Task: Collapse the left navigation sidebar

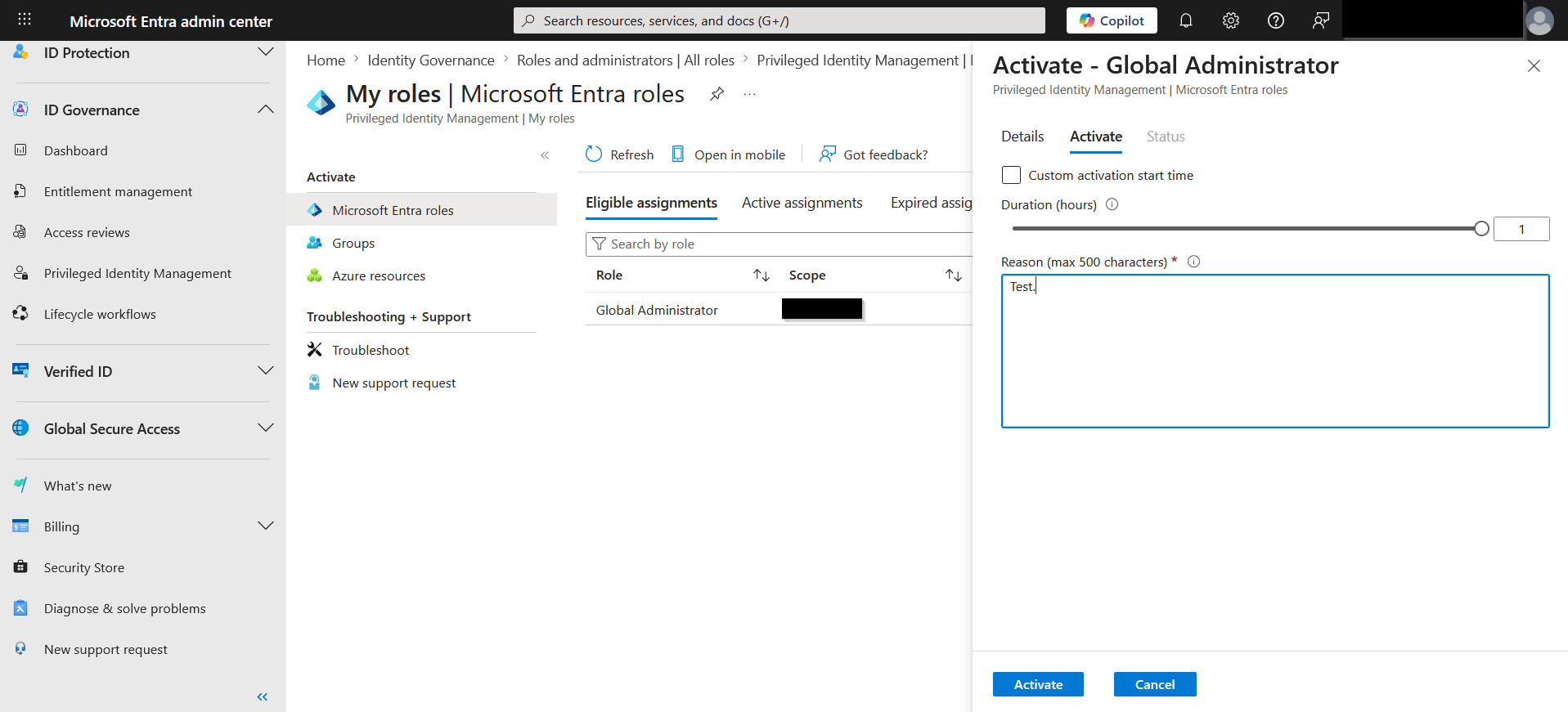Action: [x=263, y=696]
